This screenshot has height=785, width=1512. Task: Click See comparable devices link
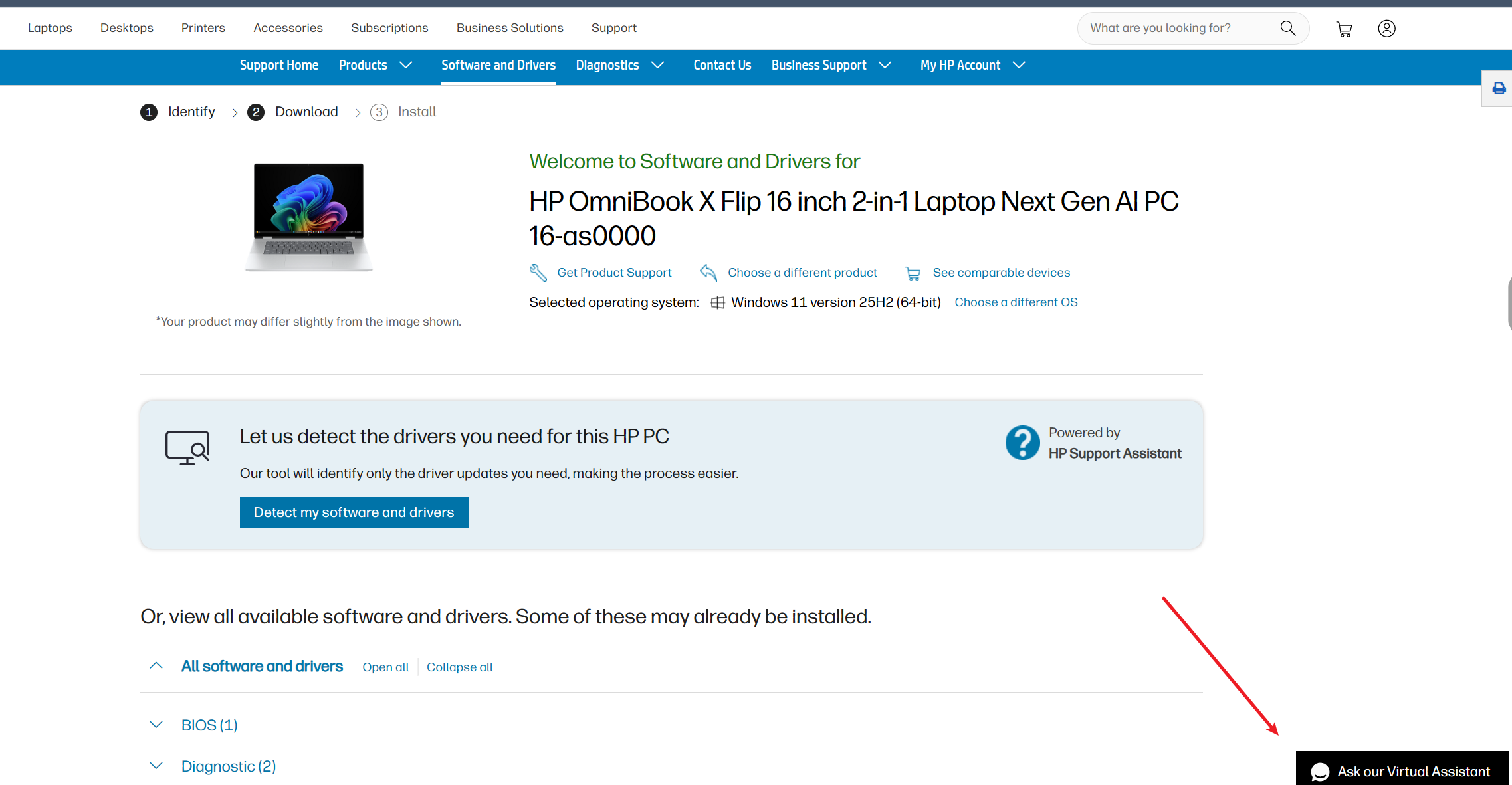[x=1002, y=273]
